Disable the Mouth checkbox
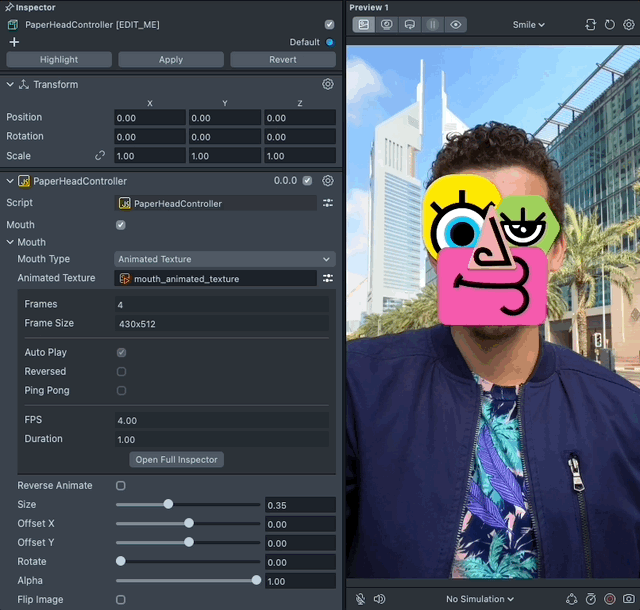 pos(121,225)
